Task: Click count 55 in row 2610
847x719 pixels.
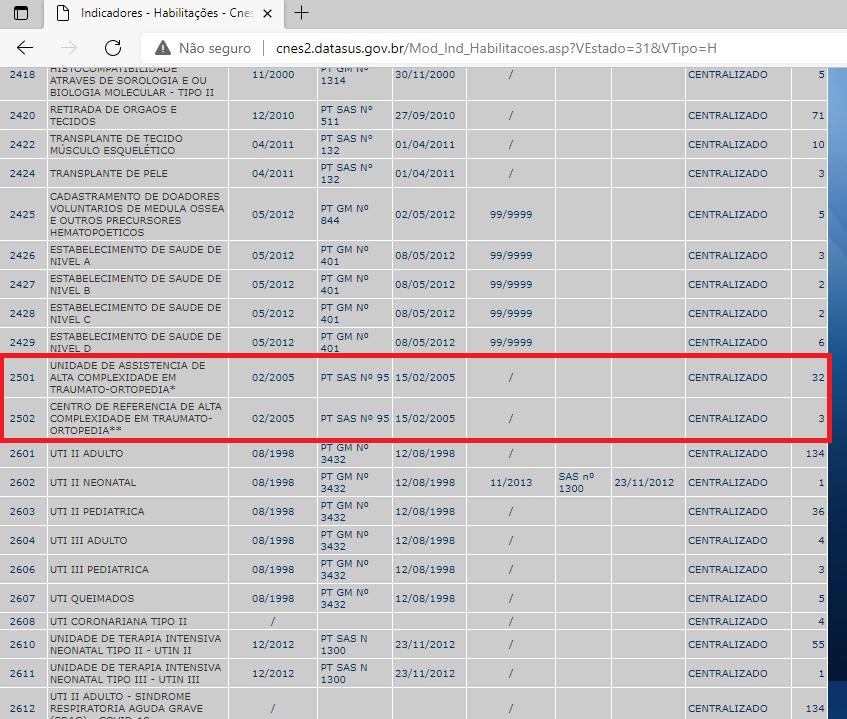Action: [818, 645]
